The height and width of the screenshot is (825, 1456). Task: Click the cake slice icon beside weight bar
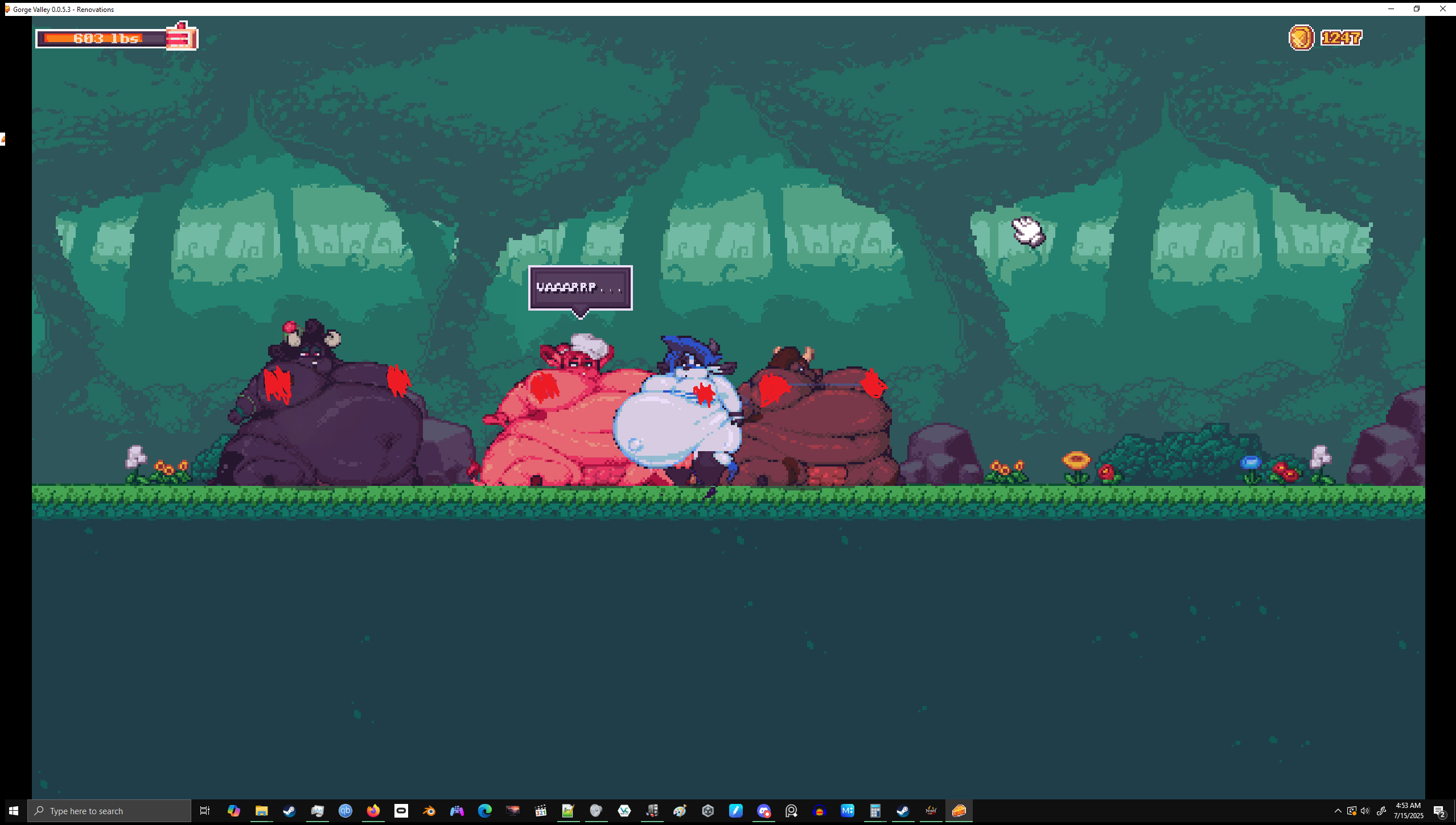[182, 36]
